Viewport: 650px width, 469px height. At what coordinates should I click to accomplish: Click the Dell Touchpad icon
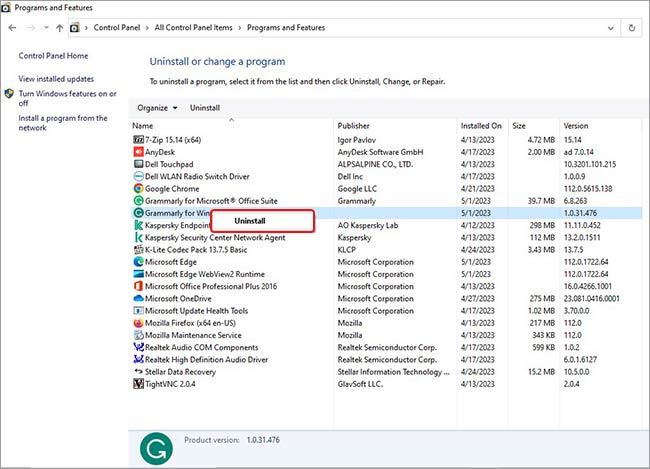click(138, 164)
